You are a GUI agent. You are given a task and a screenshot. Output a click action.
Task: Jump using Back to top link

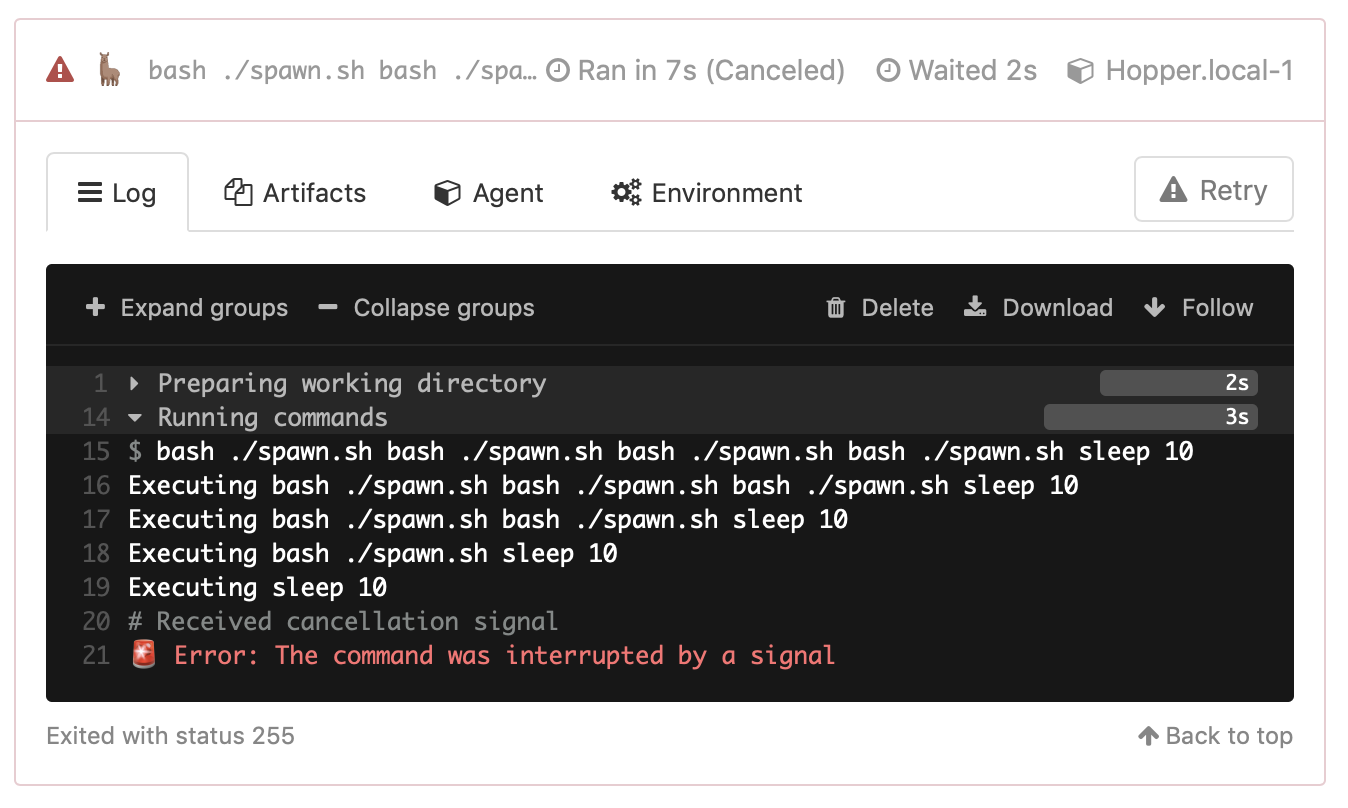pyautogui.click(x=1215, y=736)
